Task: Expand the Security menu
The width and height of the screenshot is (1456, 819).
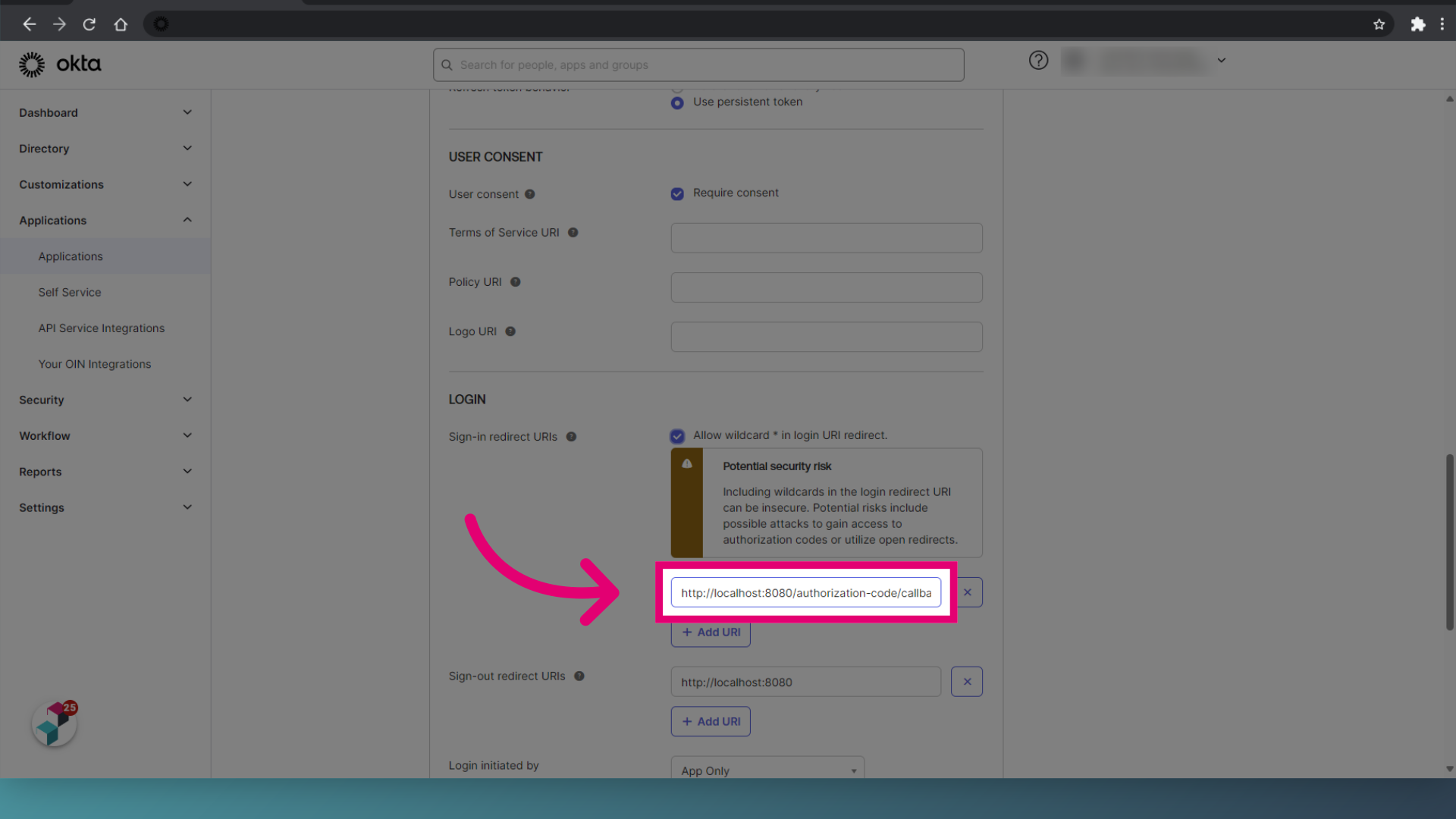Action: point(105,400)
